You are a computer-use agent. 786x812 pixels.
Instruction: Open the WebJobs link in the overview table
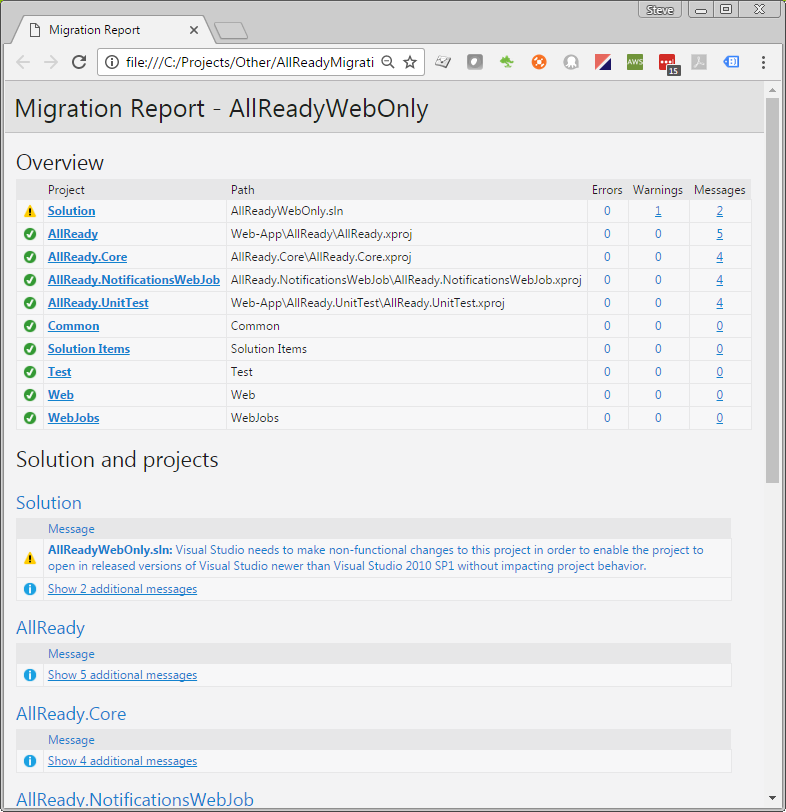click(73, 418)
